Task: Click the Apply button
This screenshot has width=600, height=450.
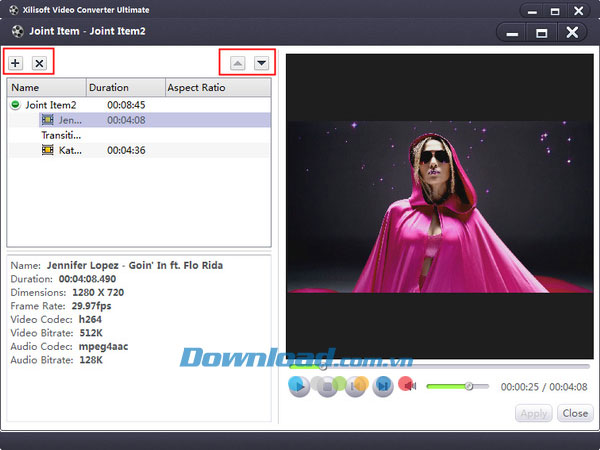Action: pos(533,413)
